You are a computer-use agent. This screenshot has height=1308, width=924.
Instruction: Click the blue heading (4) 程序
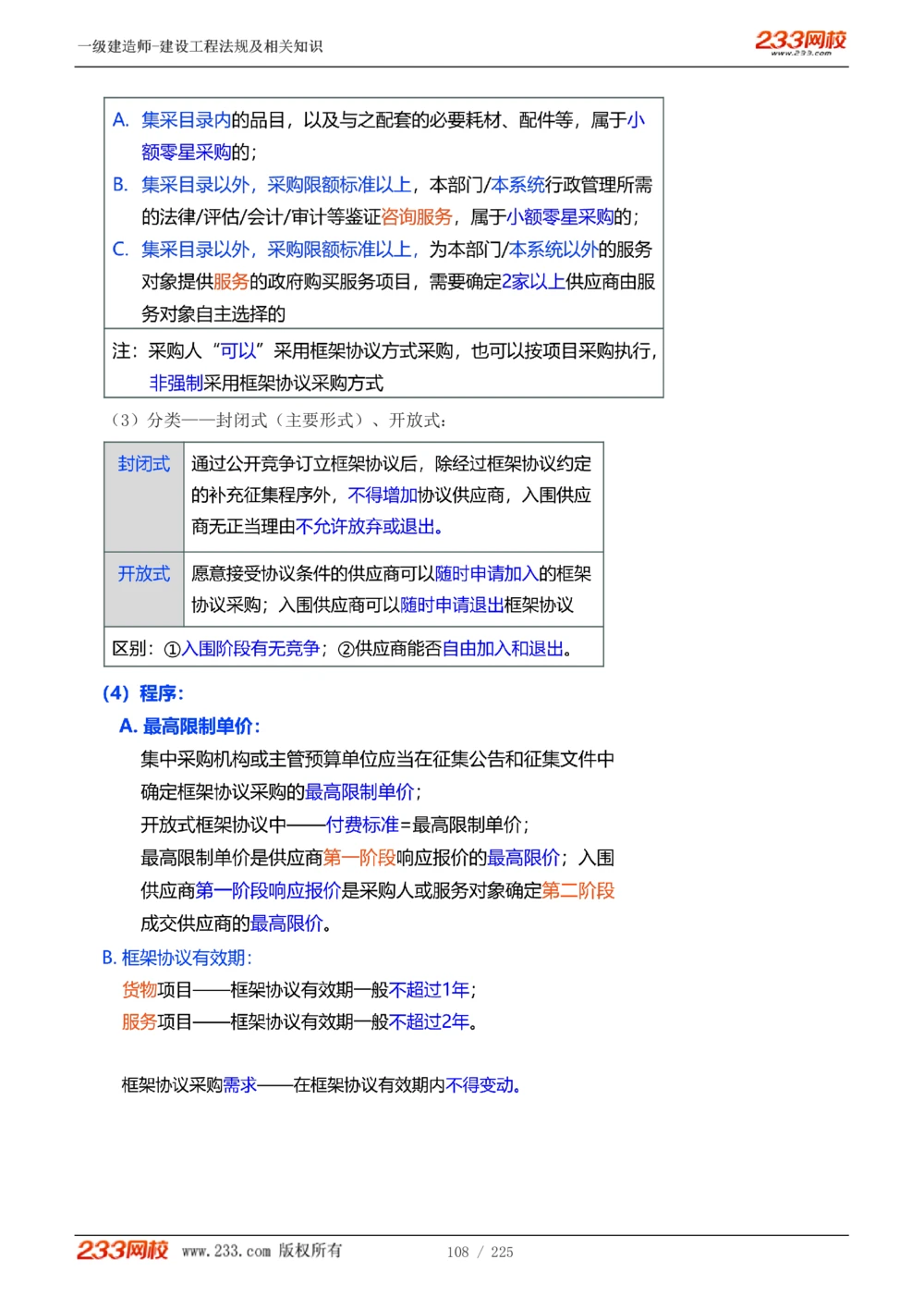click(145, 693)
